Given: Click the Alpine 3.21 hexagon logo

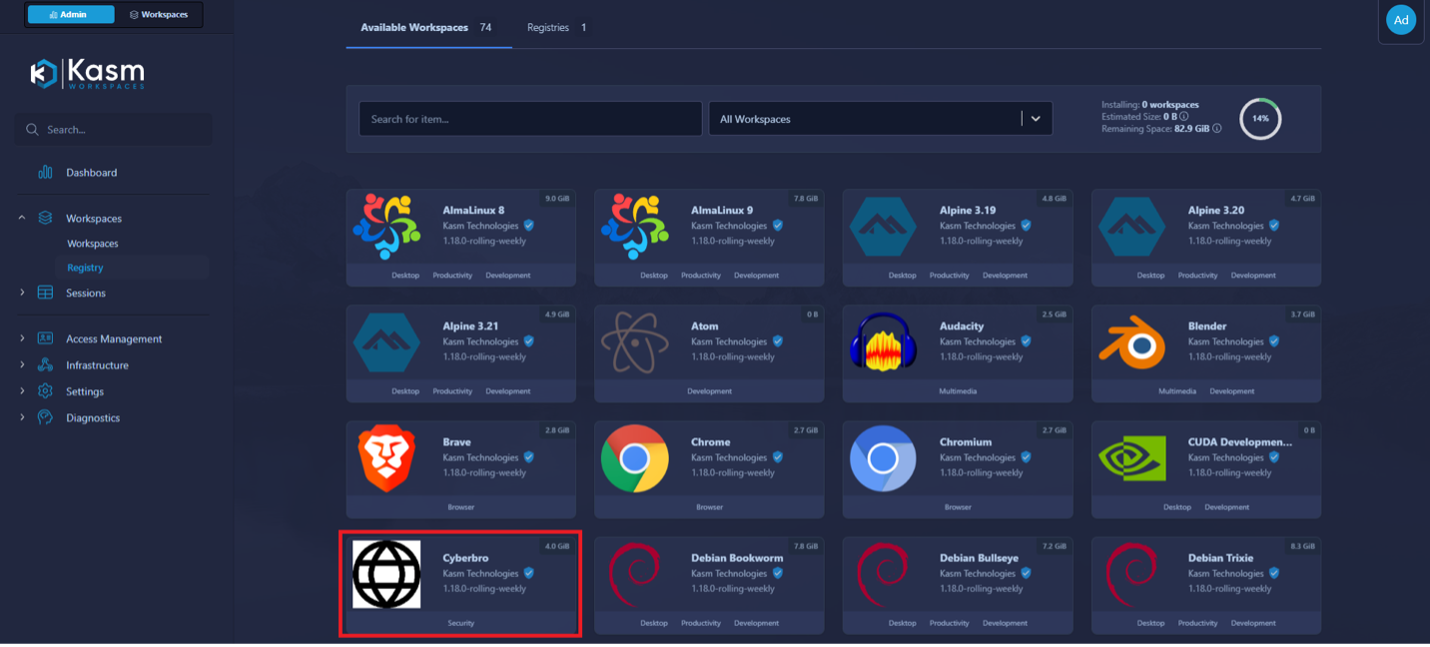Looking at the screenshot, I should [387, 342].
